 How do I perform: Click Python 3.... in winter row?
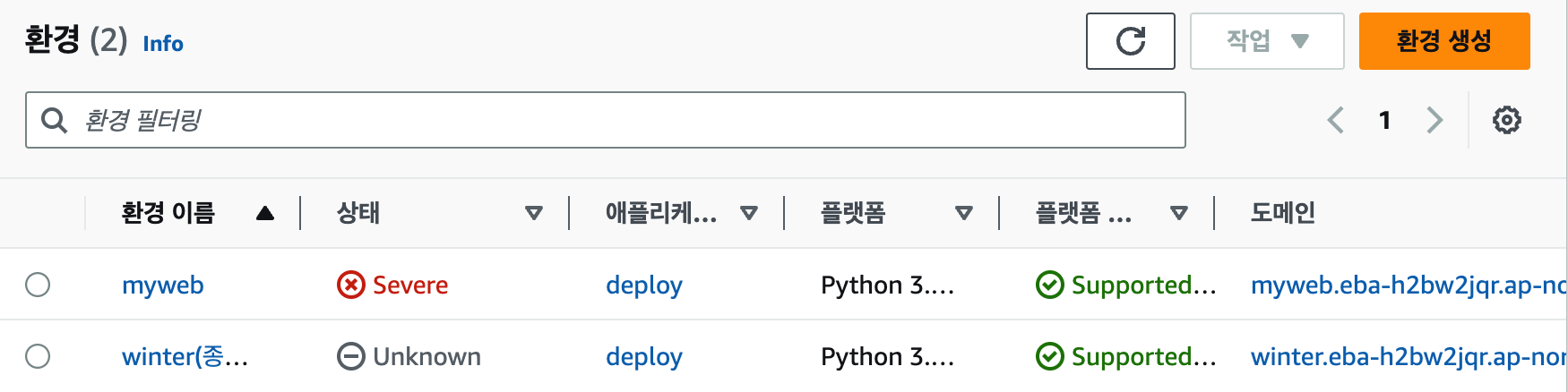pos(888,357)
